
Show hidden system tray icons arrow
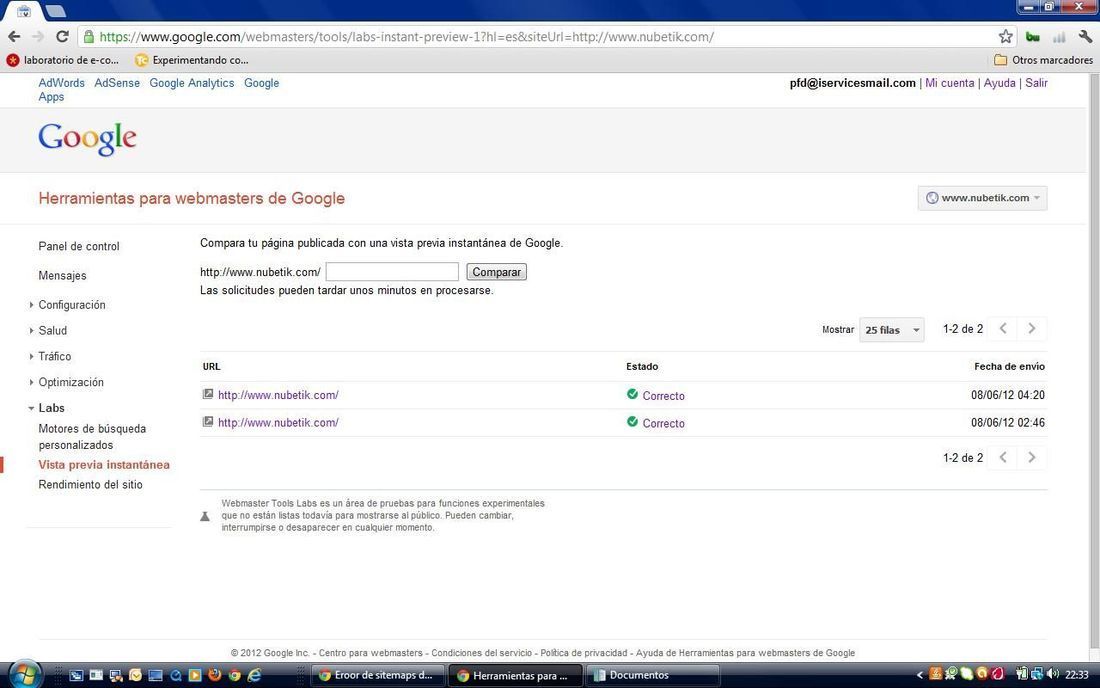[x=920, y=675]
